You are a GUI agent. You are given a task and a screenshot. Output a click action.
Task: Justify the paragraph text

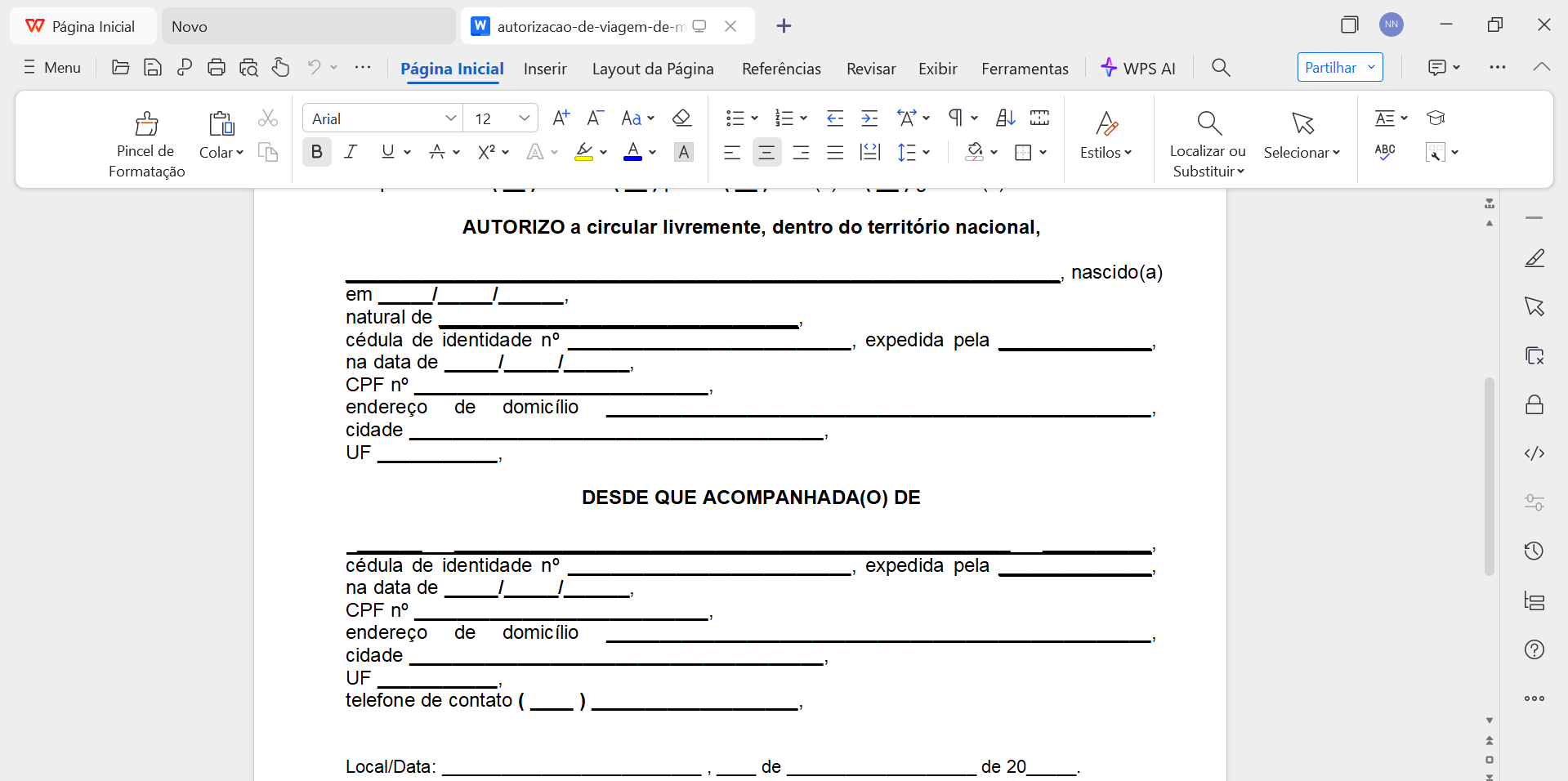click(835, 152)
